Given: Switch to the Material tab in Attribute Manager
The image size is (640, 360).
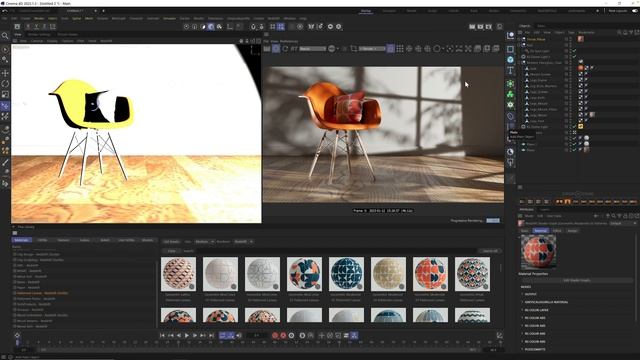Looking at the screenshot, I should (x=540, y=231).
